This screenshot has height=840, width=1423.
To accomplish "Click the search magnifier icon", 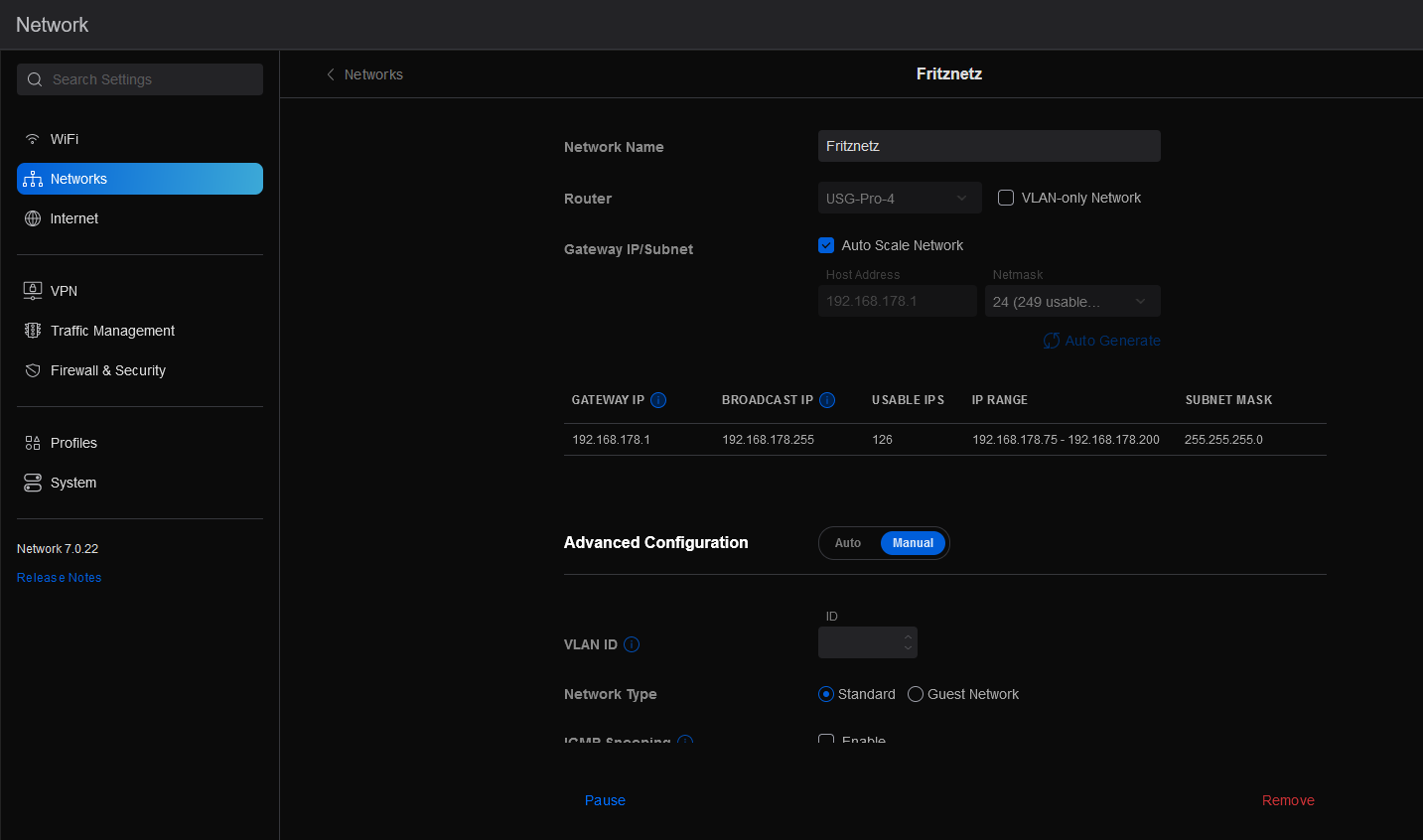I will click(x=35, y=79).
